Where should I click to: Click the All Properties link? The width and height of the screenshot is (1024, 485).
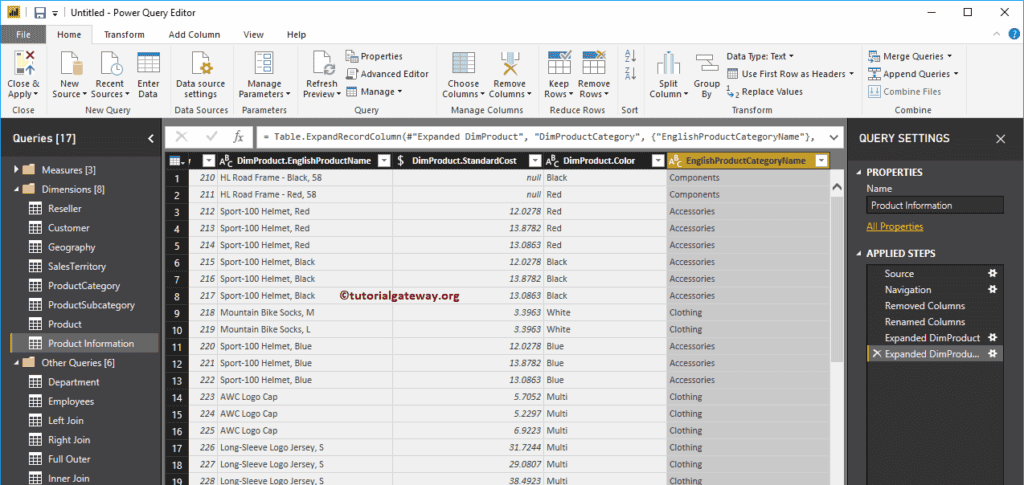coord(894,227)
